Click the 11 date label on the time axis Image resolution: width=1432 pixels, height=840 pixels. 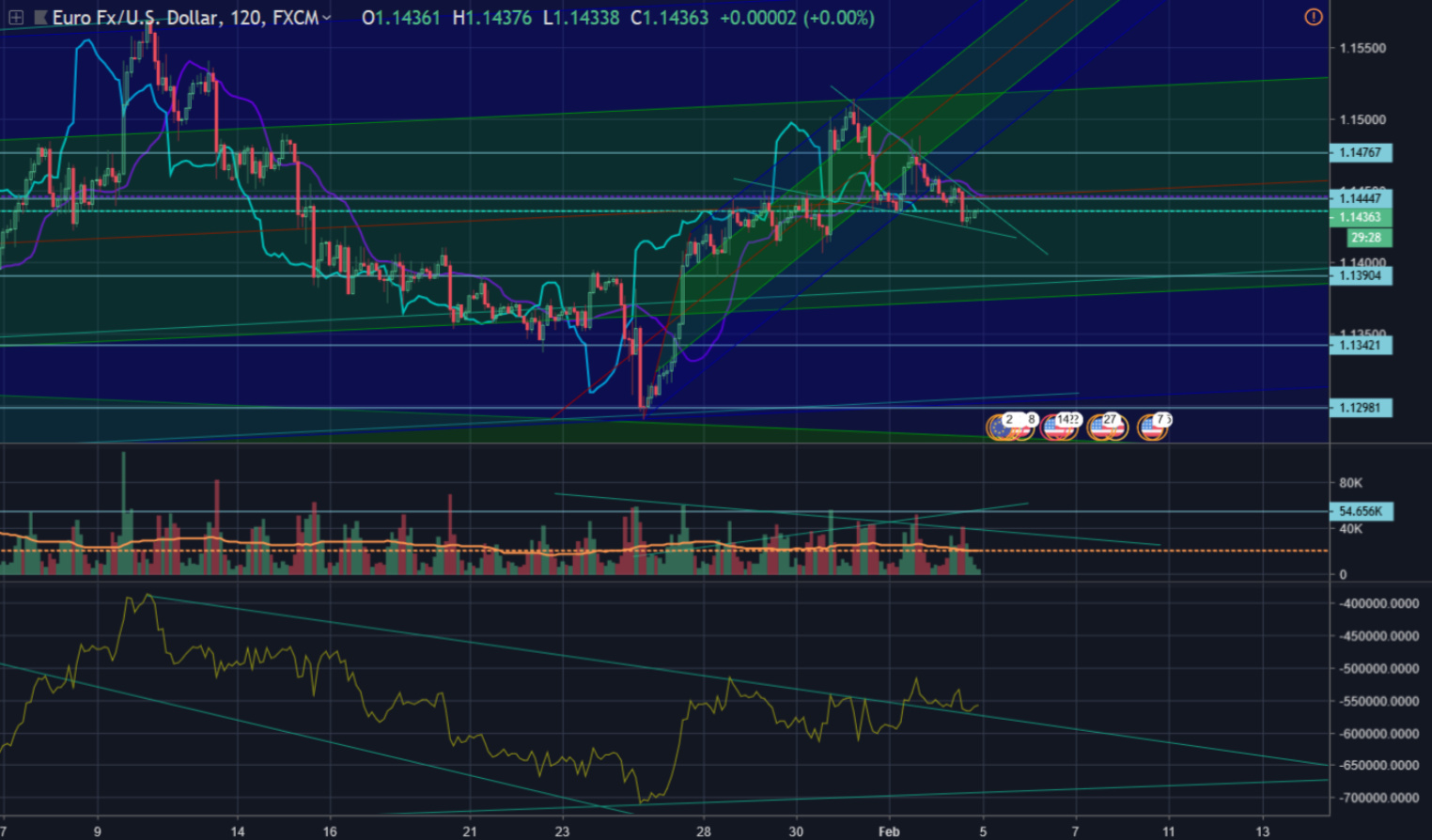tap(1169, 832)
